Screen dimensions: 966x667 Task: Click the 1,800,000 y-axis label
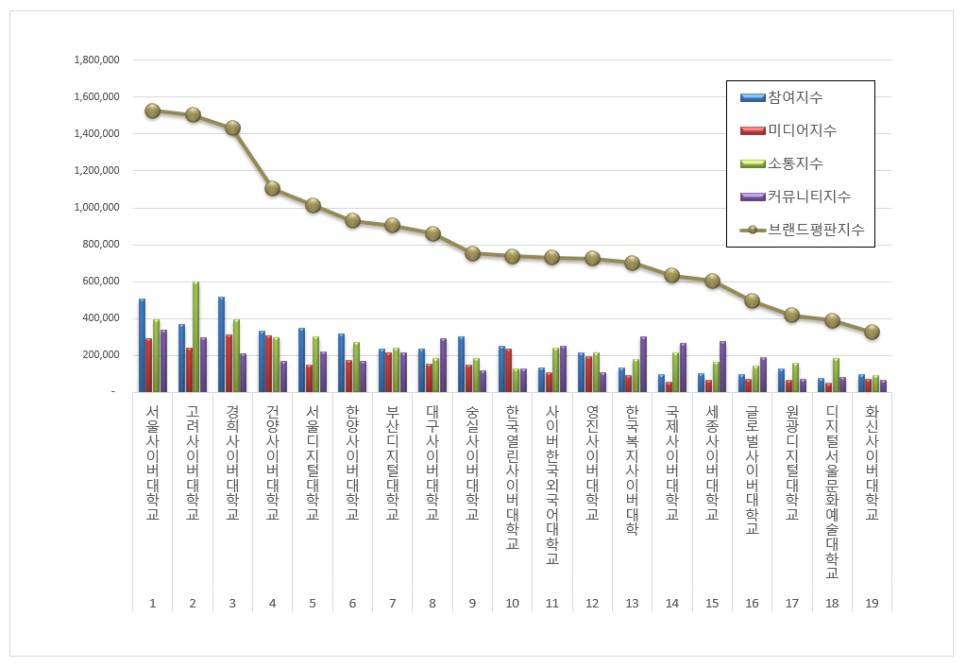tap(97, 60)
